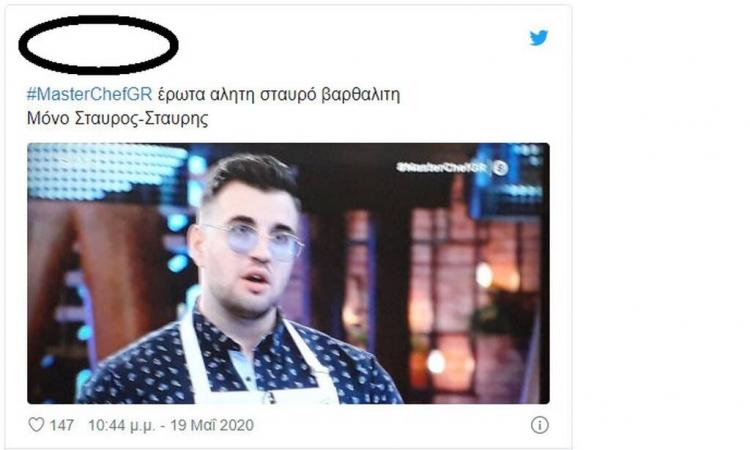The height and width of the screenshot is (450, 750).
Task: Click the 19 Μαΐ 2020 date
Action: (212, 425)
